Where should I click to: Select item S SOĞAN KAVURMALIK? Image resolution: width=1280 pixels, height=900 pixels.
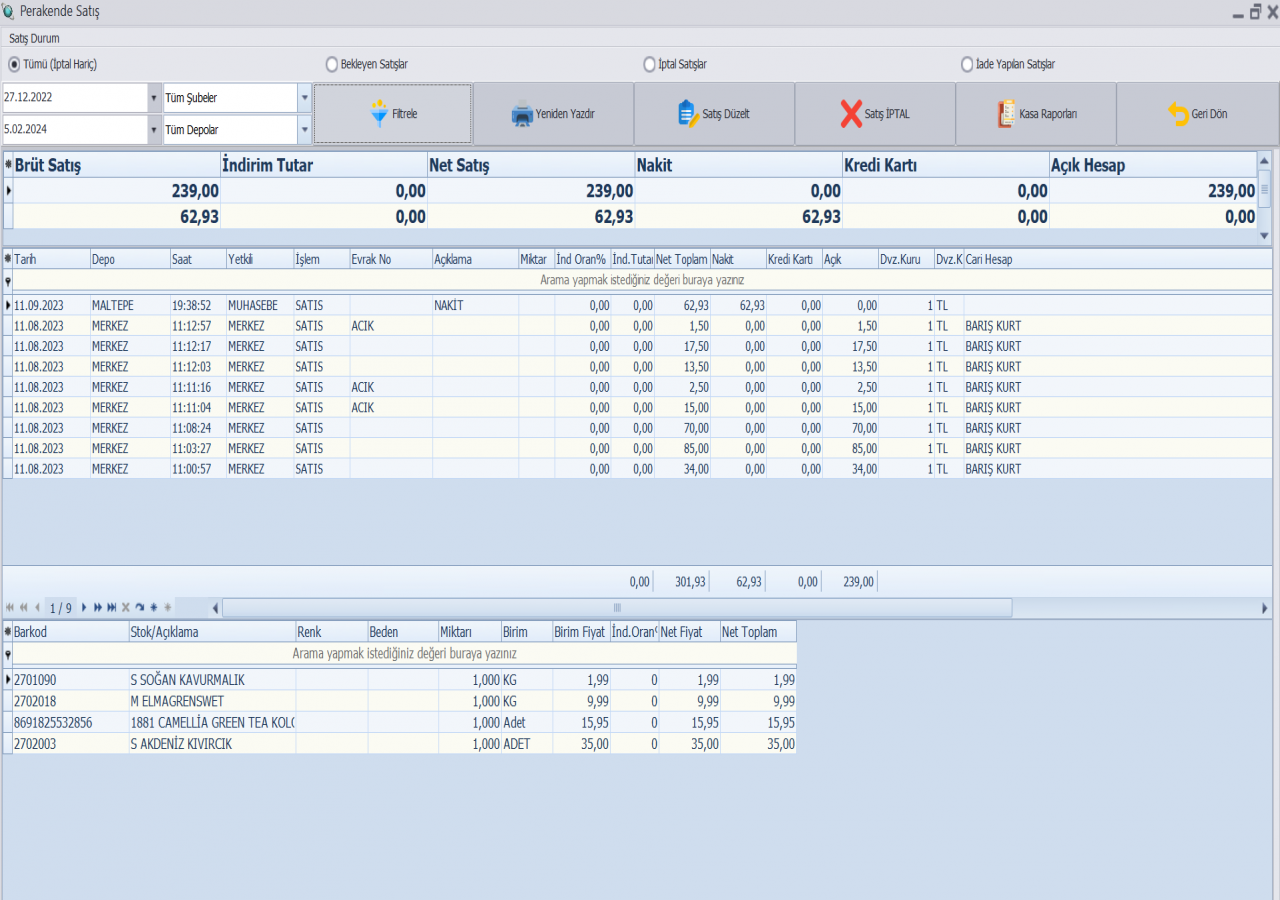[x=400, y=680]
